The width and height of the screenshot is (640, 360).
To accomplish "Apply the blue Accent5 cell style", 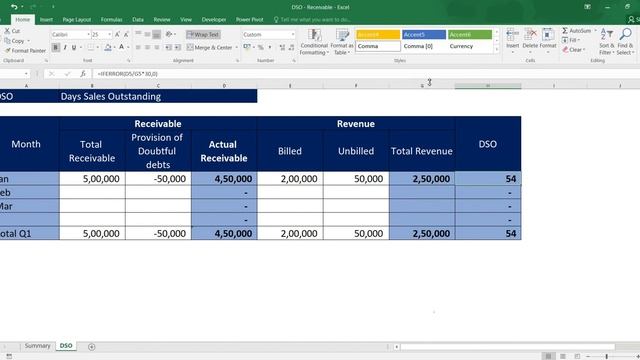I will 424,35.
